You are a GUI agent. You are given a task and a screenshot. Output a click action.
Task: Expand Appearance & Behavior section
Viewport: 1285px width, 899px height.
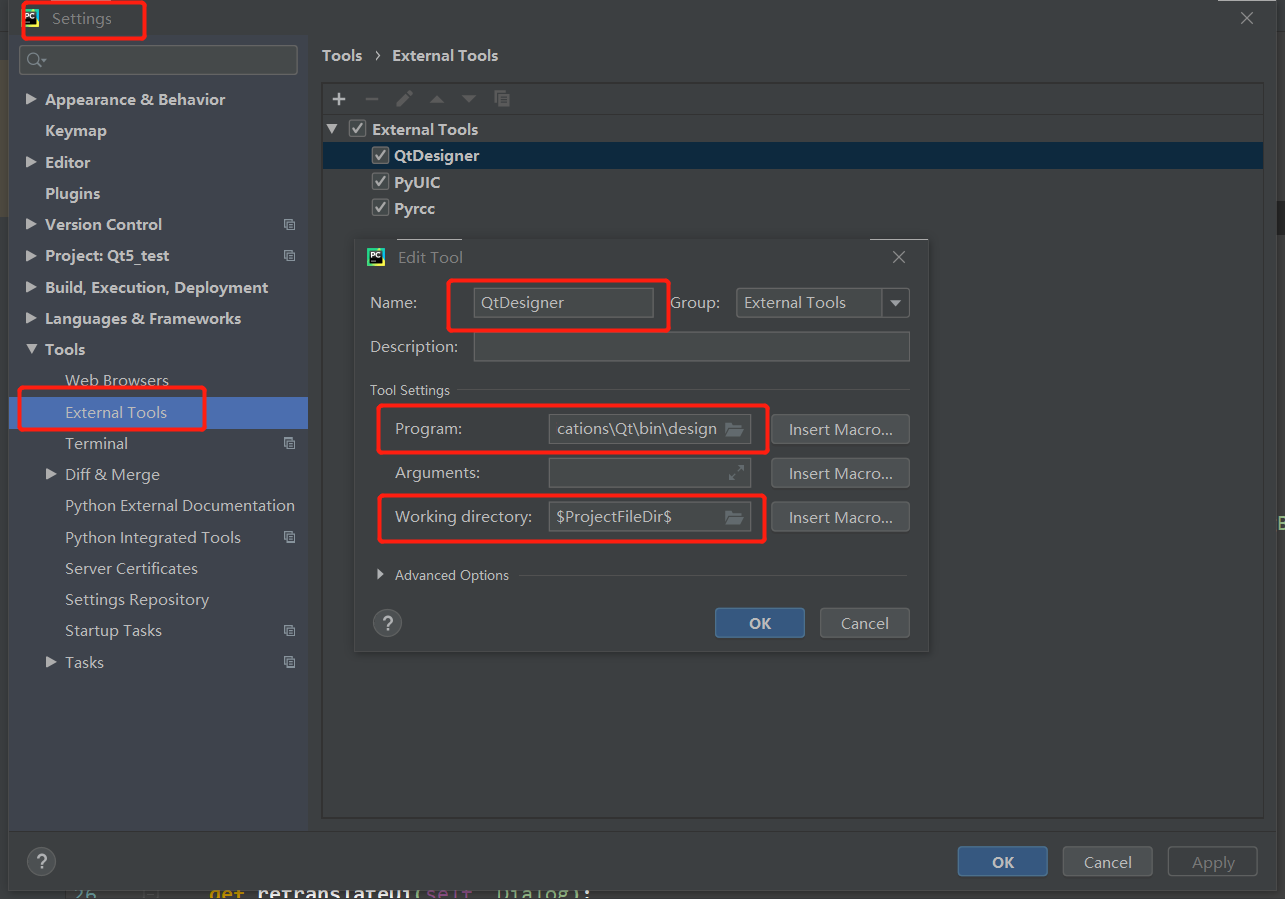[31, 99]
